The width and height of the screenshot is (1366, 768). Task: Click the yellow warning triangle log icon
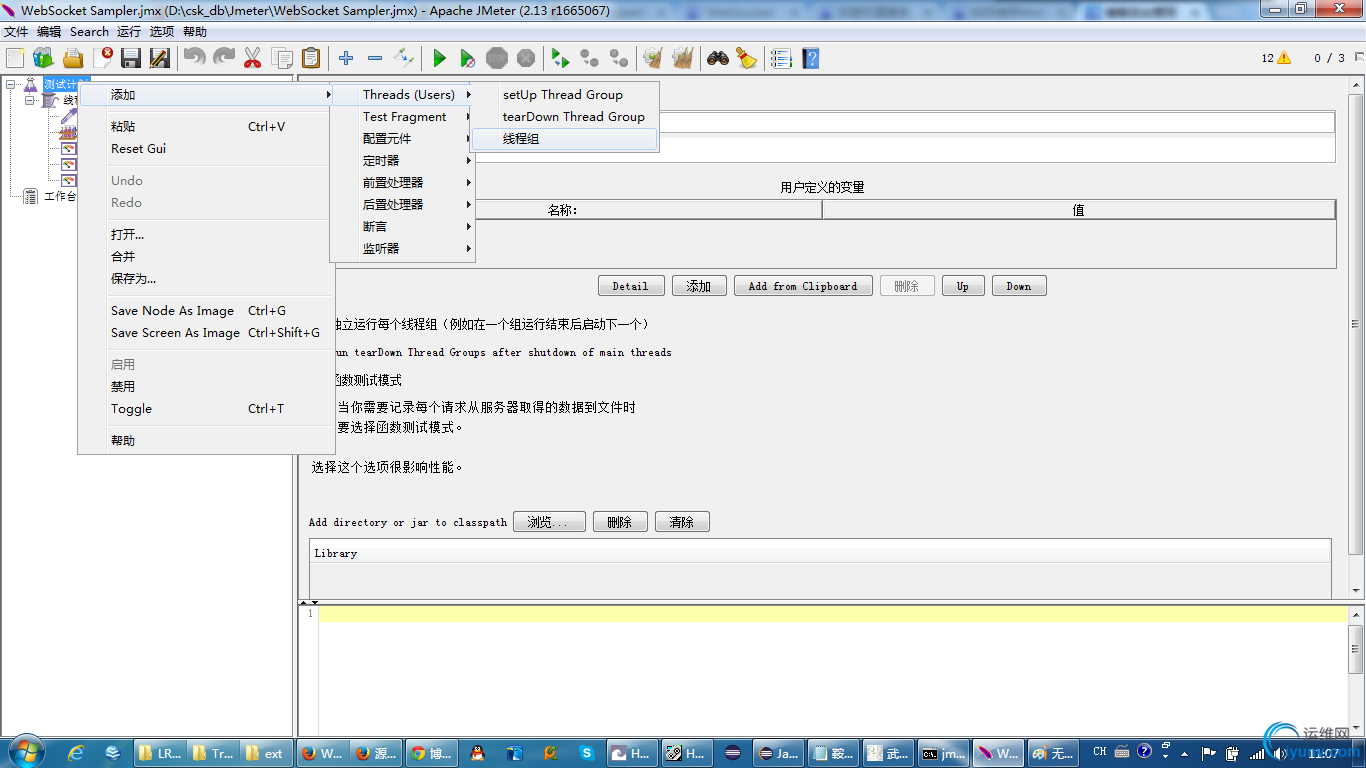coord(1284,58)
